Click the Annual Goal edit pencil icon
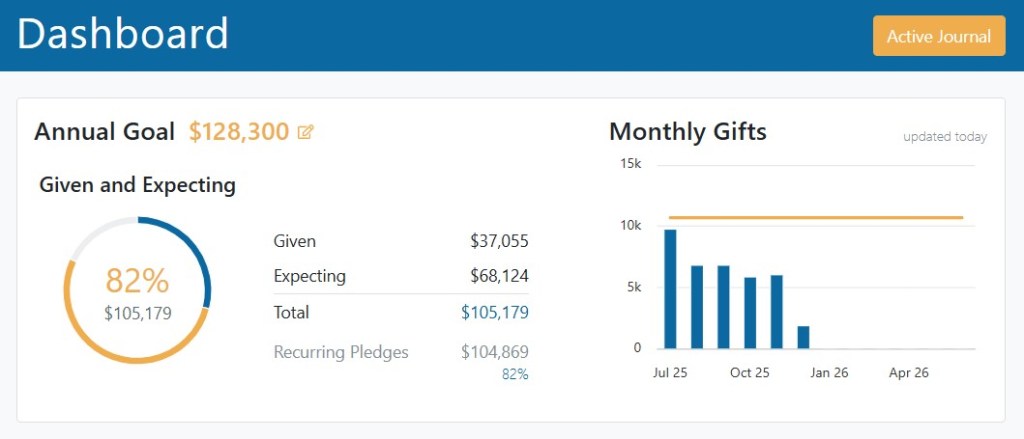The width and height of the screenshot is (1024, 439). pyautogui.click(x=306, y=132)
